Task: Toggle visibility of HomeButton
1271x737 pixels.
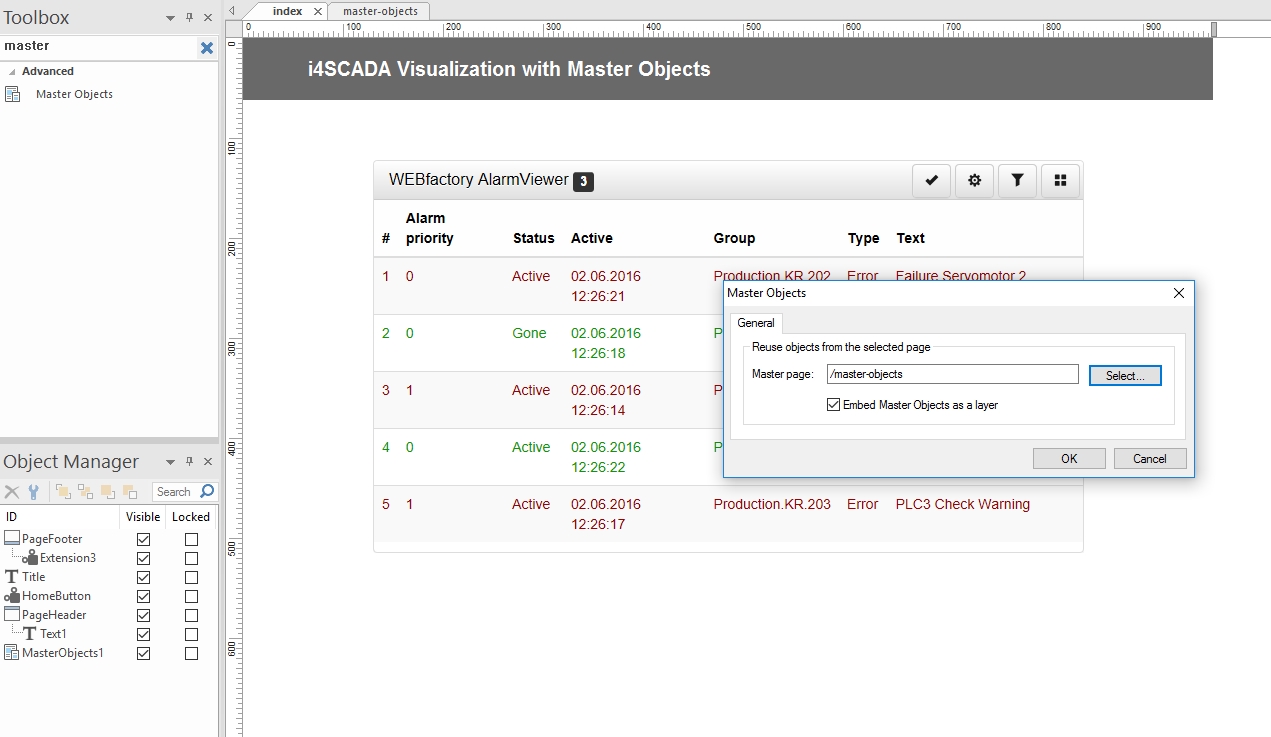Action: (x=144, y=596)
